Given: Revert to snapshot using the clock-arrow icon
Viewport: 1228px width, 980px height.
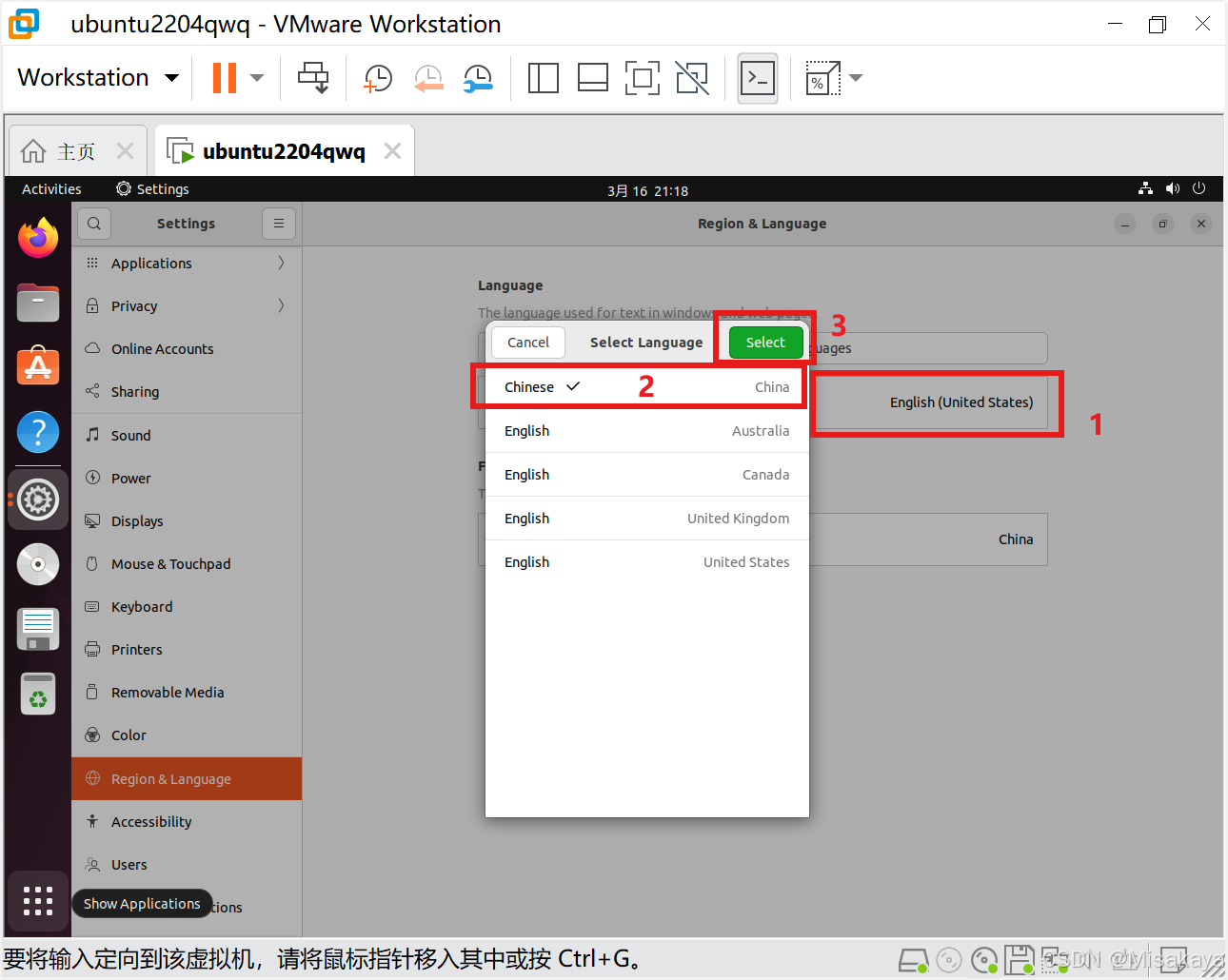Looking at the screenshot, I should coord(428,78).
